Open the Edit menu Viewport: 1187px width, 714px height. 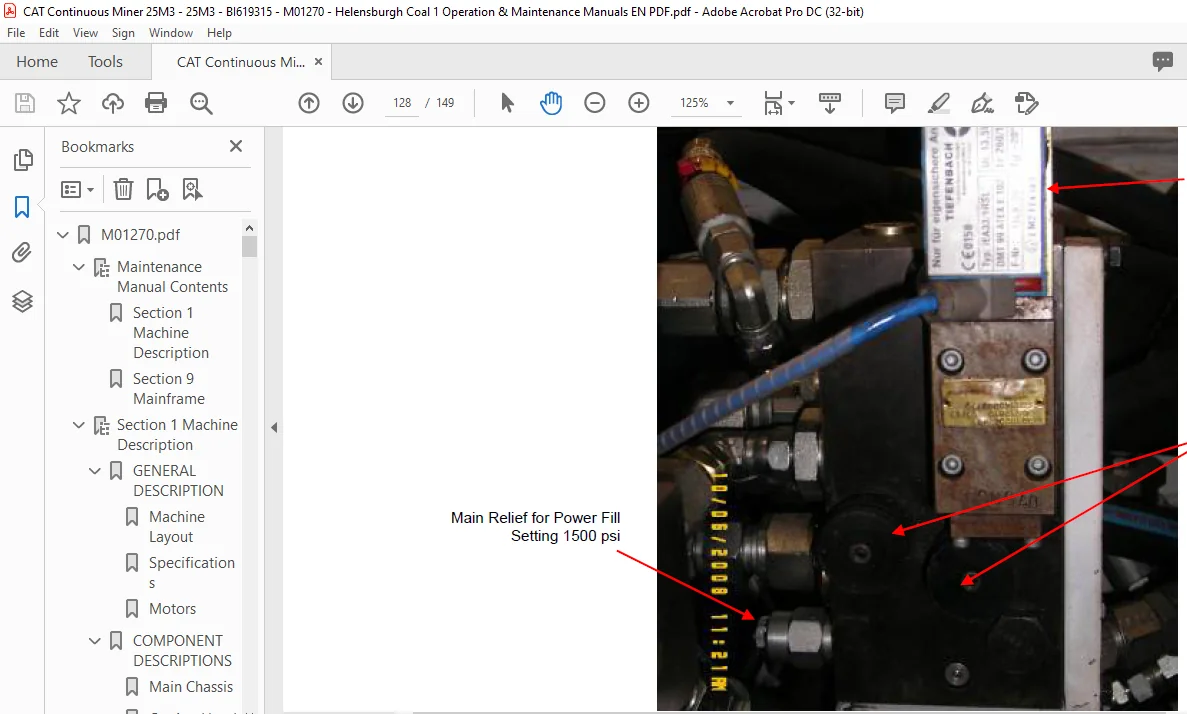48,33
